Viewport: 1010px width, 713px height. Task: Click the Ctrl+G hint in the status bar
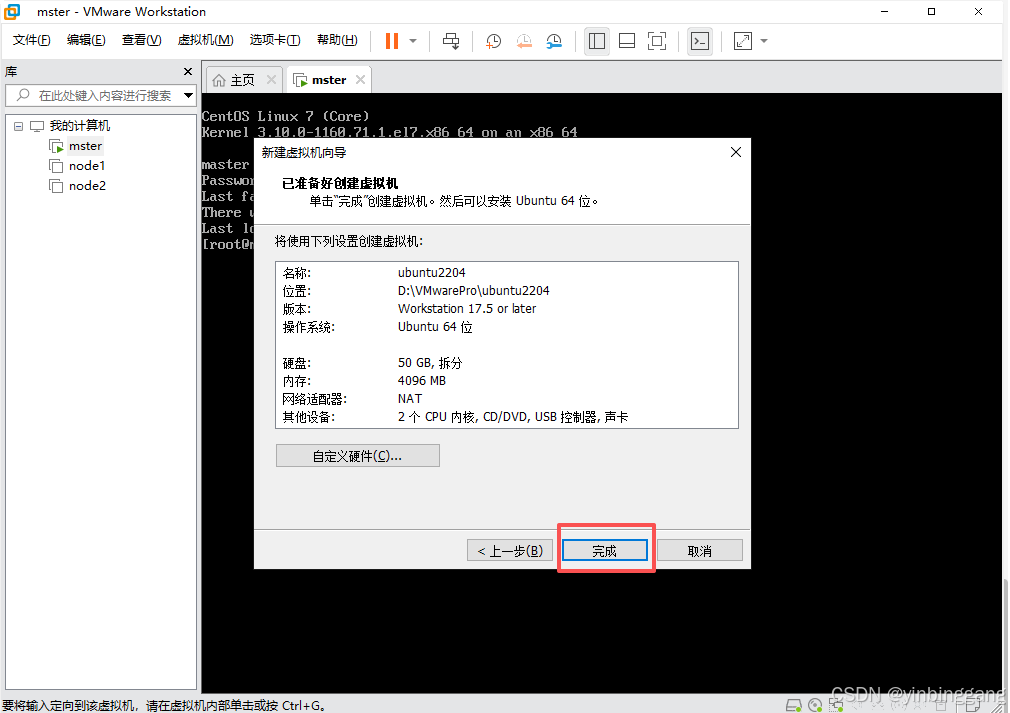[x=301, y=706]
